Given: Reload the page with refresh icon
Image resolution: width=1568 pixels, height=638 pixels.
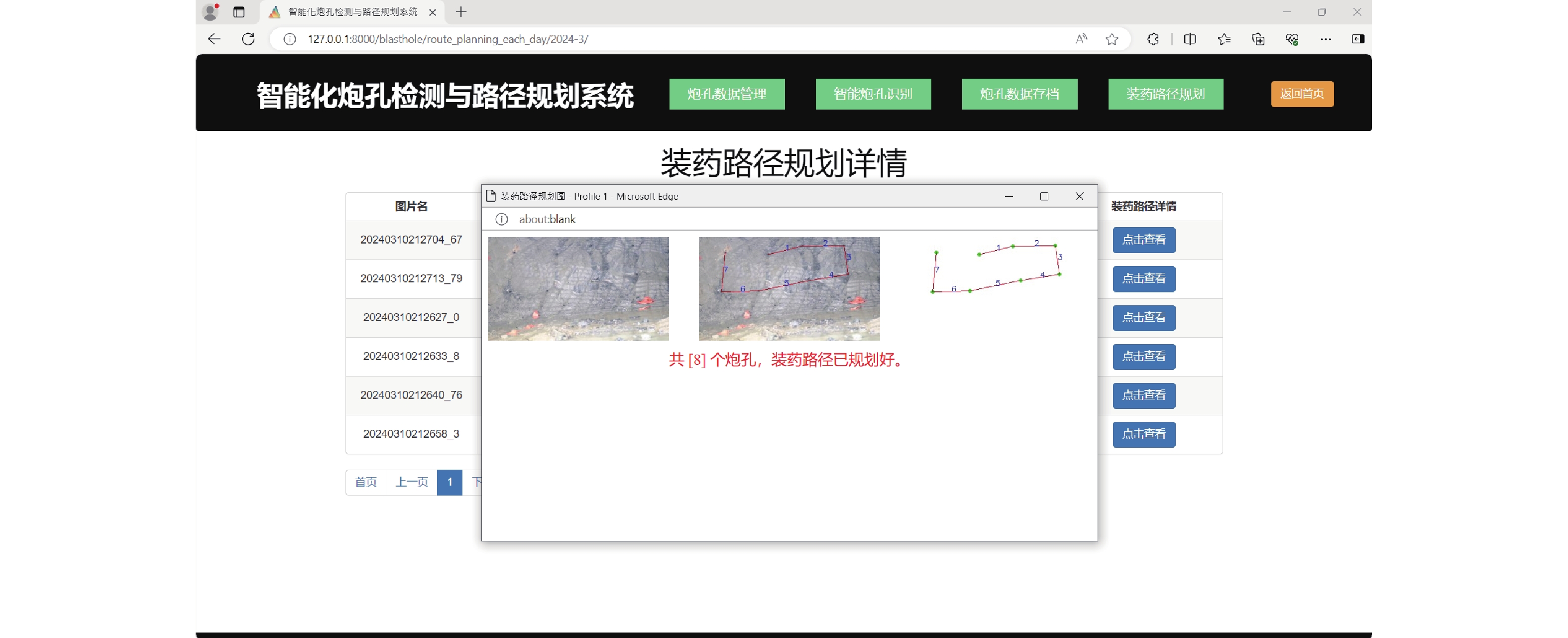Looking at the screenshot, I should pyautogui.click(x=248, y=39).
